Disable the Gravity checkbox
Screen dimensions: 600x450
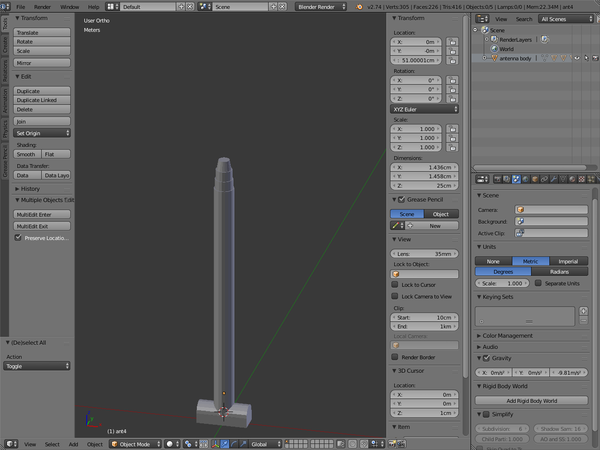click(x=486, y=358)
